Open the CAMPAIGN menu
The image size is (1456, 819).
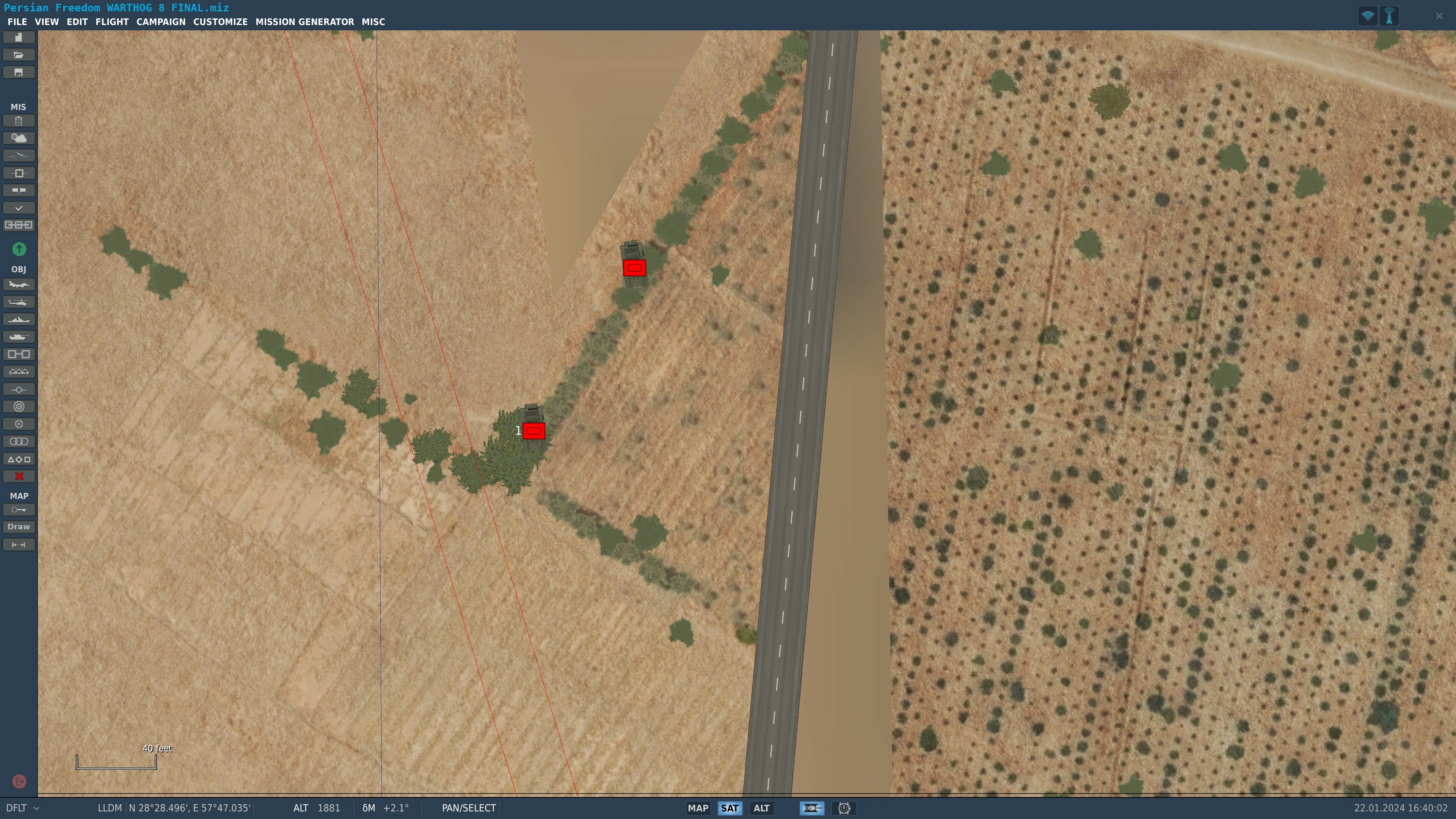160,22
